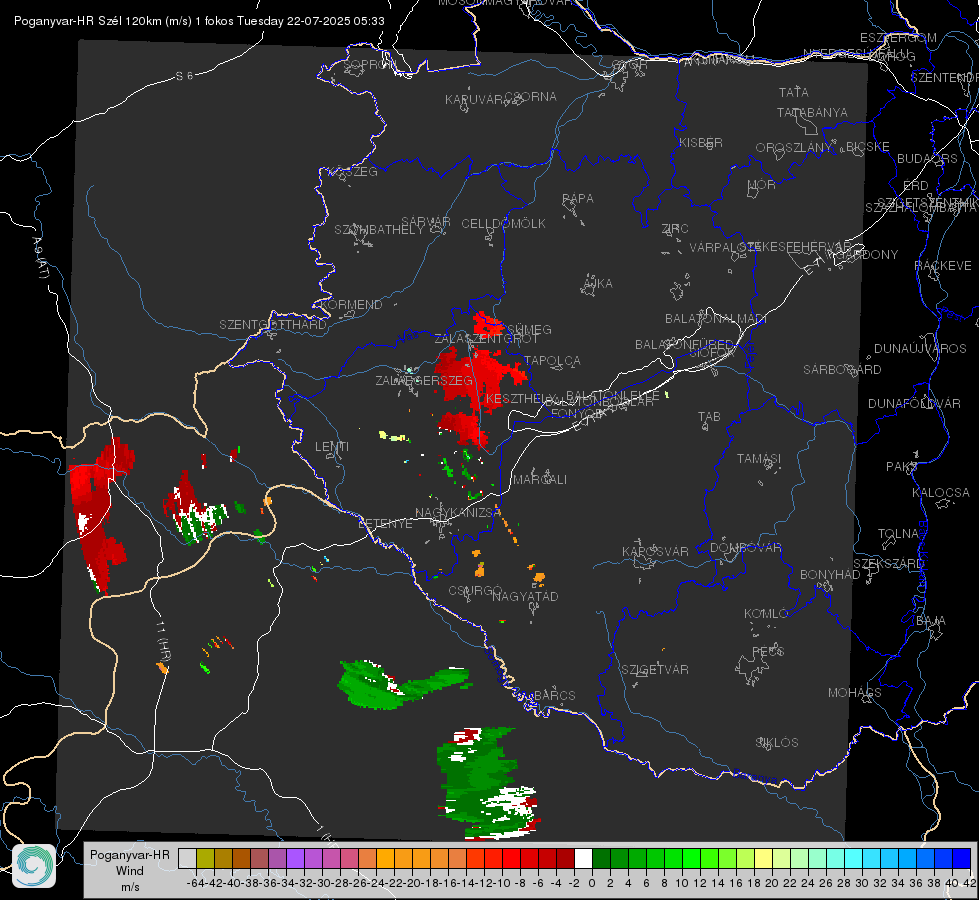
Task: Click the CSURGÓ city label
Action: pos(476,591)
